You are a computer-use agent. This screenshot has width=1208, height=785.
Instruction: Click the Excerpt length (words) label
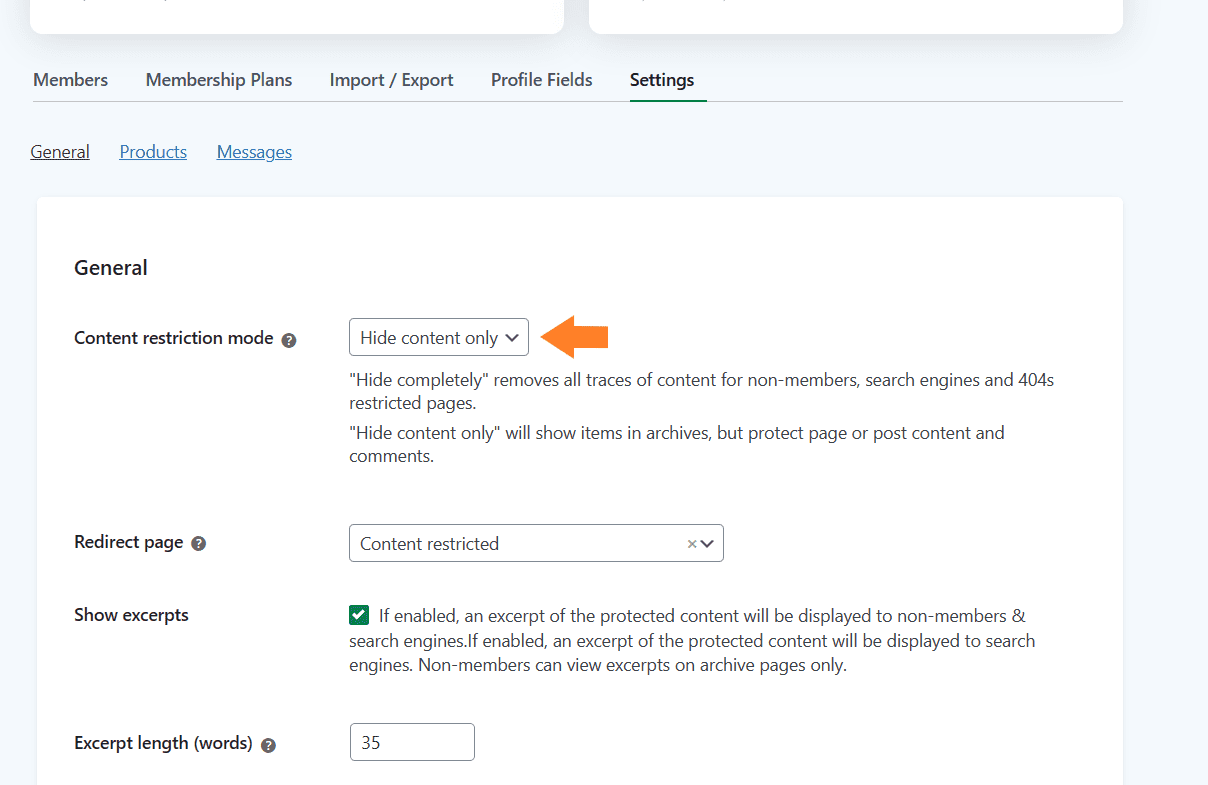tap(163, 743)
